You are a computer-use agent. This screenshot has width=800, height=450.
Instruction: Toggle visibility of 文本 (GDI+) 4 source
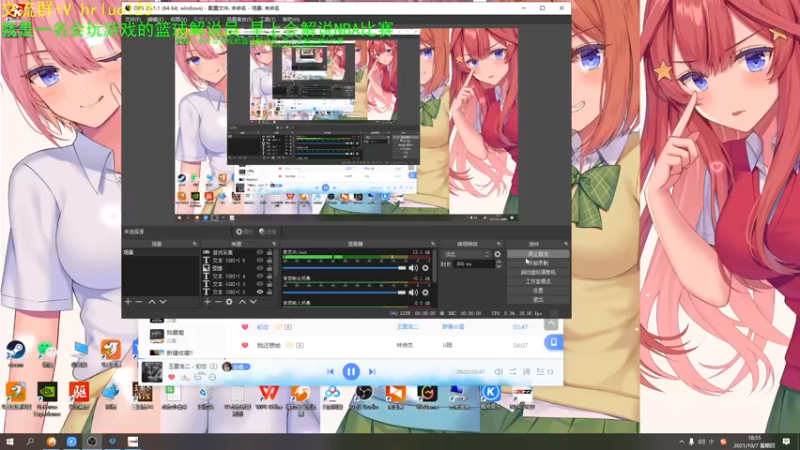(x=260, y=276)
